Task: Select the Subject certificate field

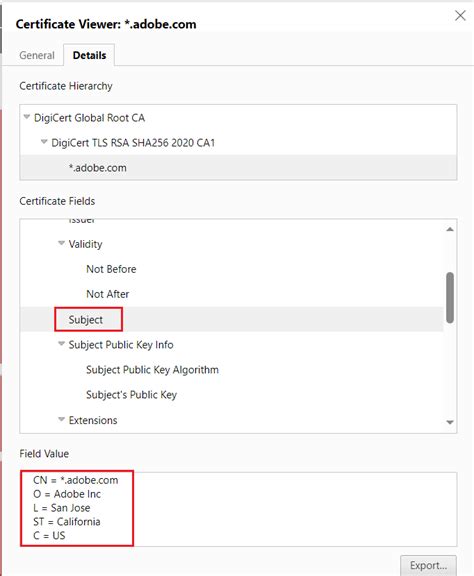Action: [x=86, y=320]
